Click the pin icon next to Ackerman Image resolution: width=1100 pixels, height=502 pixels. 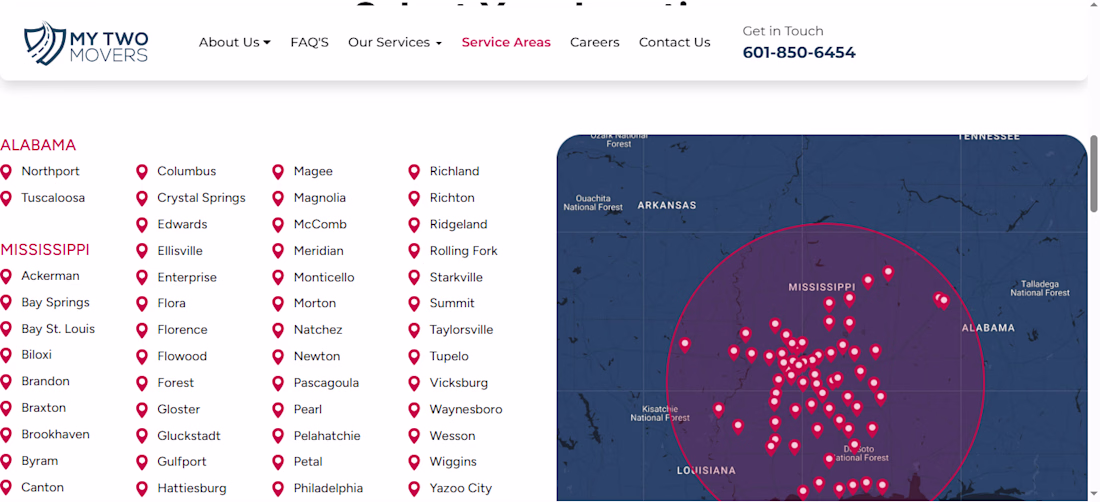point(6,276)
